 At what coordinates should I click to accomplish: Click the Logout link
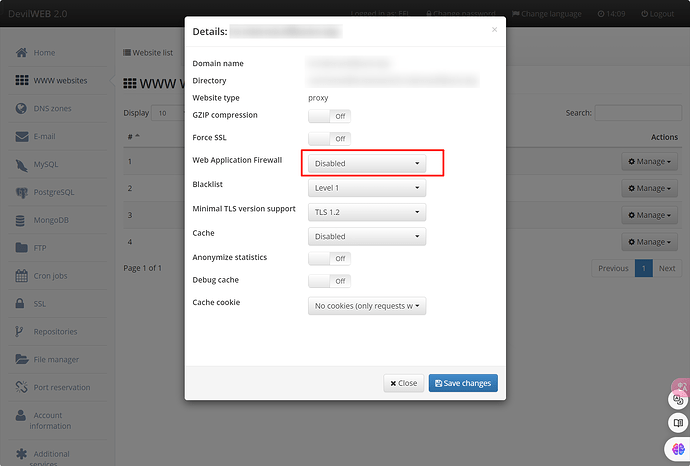coord(657,14)
